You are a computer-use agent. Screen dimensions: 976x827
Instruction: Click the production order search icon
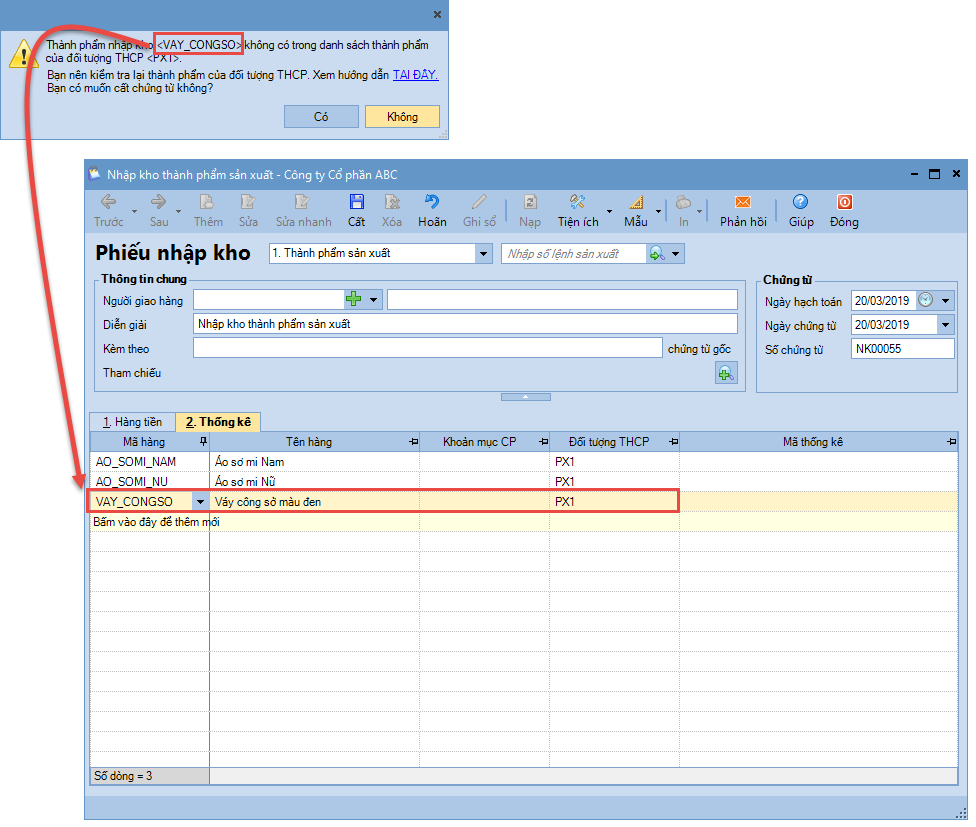(x=657, y=254)
